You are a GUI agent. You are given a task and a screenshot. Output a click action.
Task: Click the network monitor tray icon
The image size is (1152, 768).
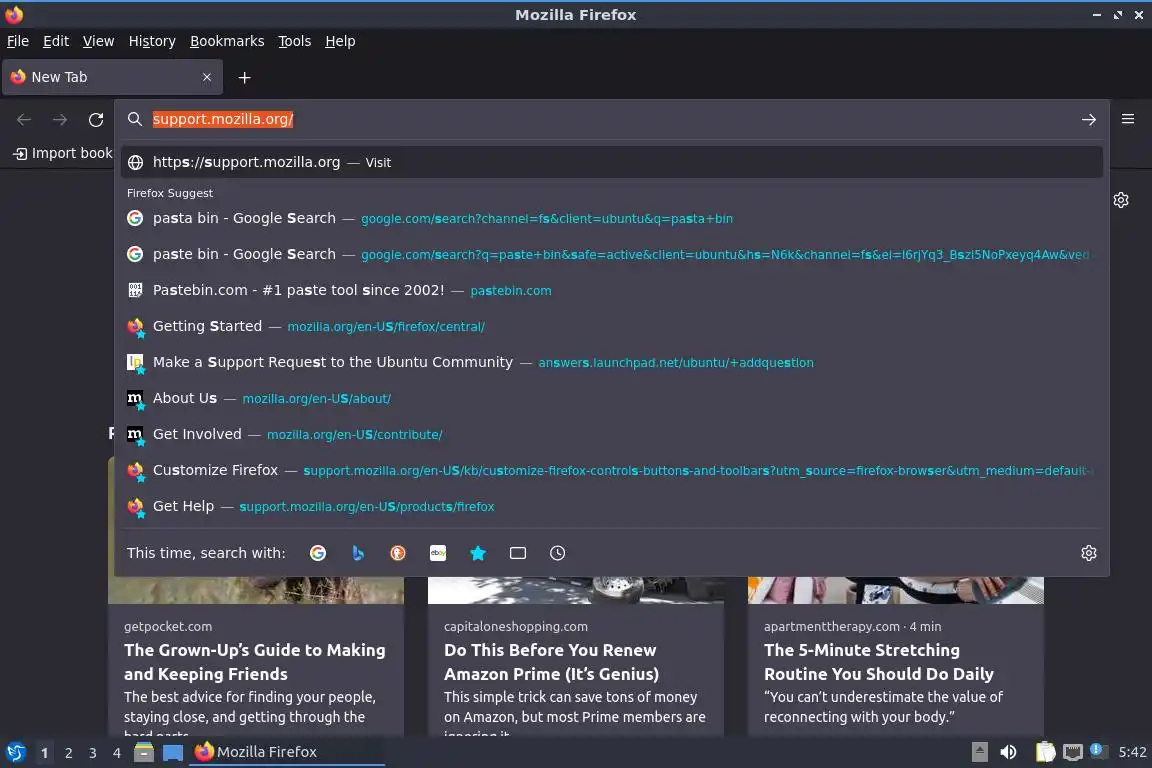pyautogui.click(x=1073, y=753)
